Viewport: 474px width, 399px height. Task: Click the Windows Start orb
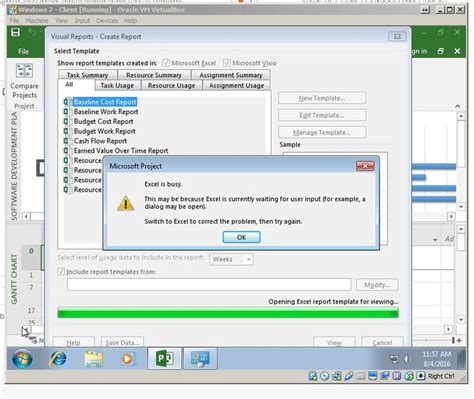pos(22,359)
